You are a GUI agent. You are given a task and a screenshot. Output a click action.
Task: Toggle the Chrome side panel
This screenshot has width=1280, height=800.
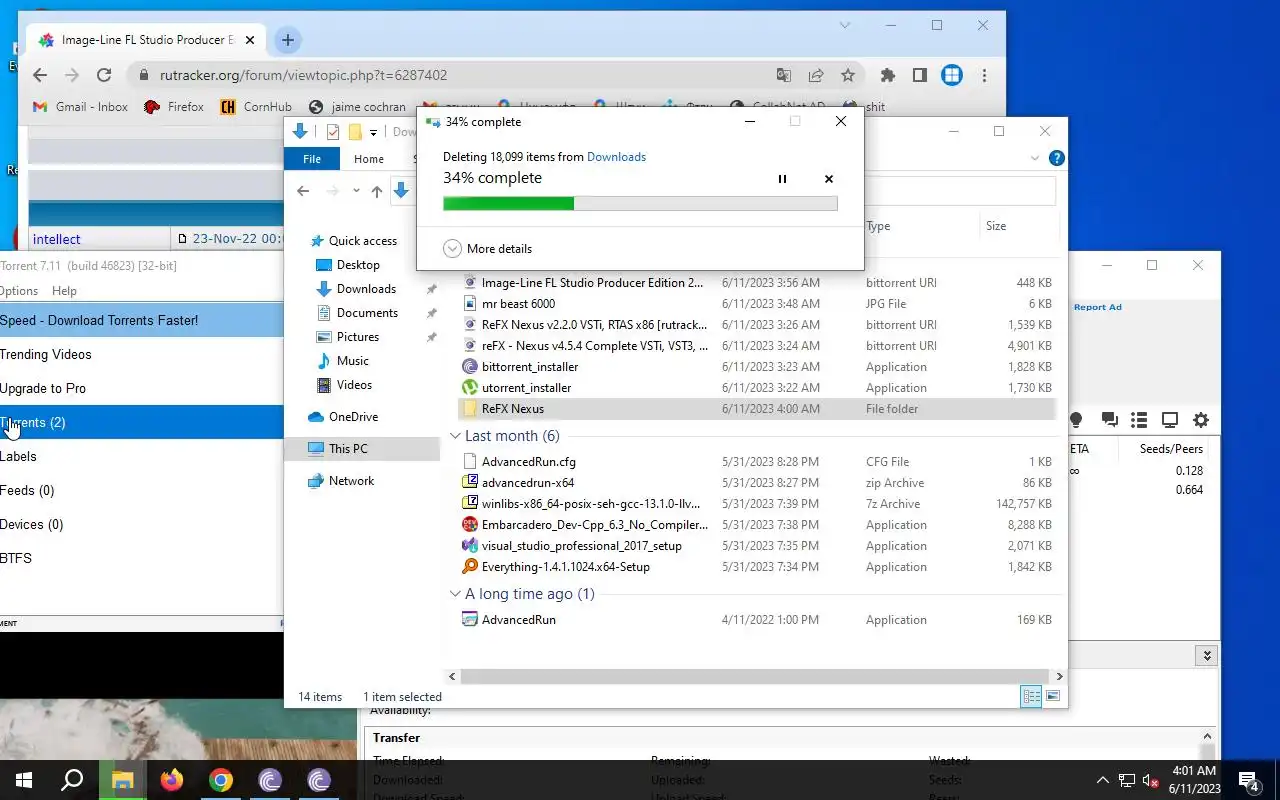[x=919, y=75]
